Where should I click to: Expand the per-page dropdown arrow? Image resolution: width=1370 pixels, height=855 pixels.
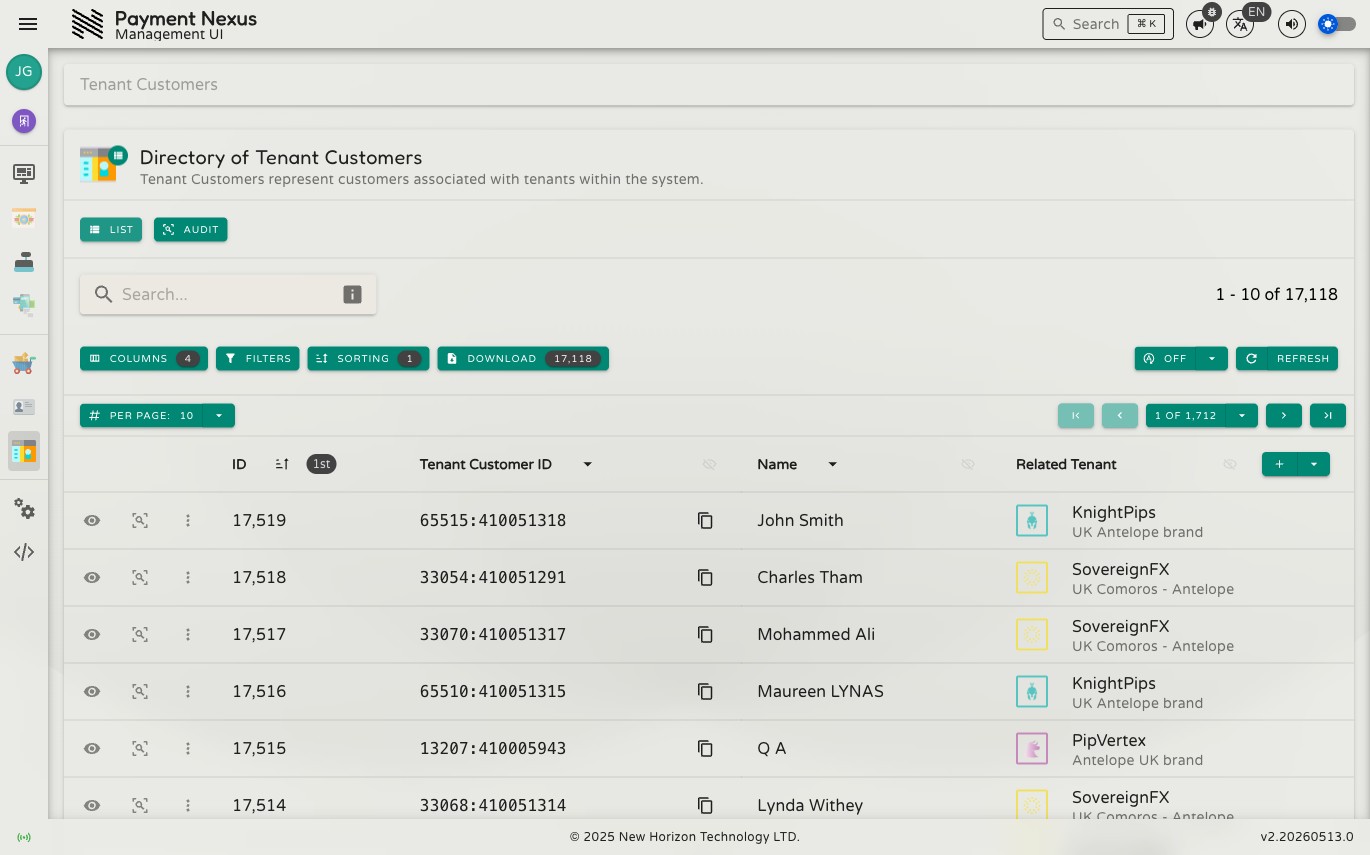point(219,415)
